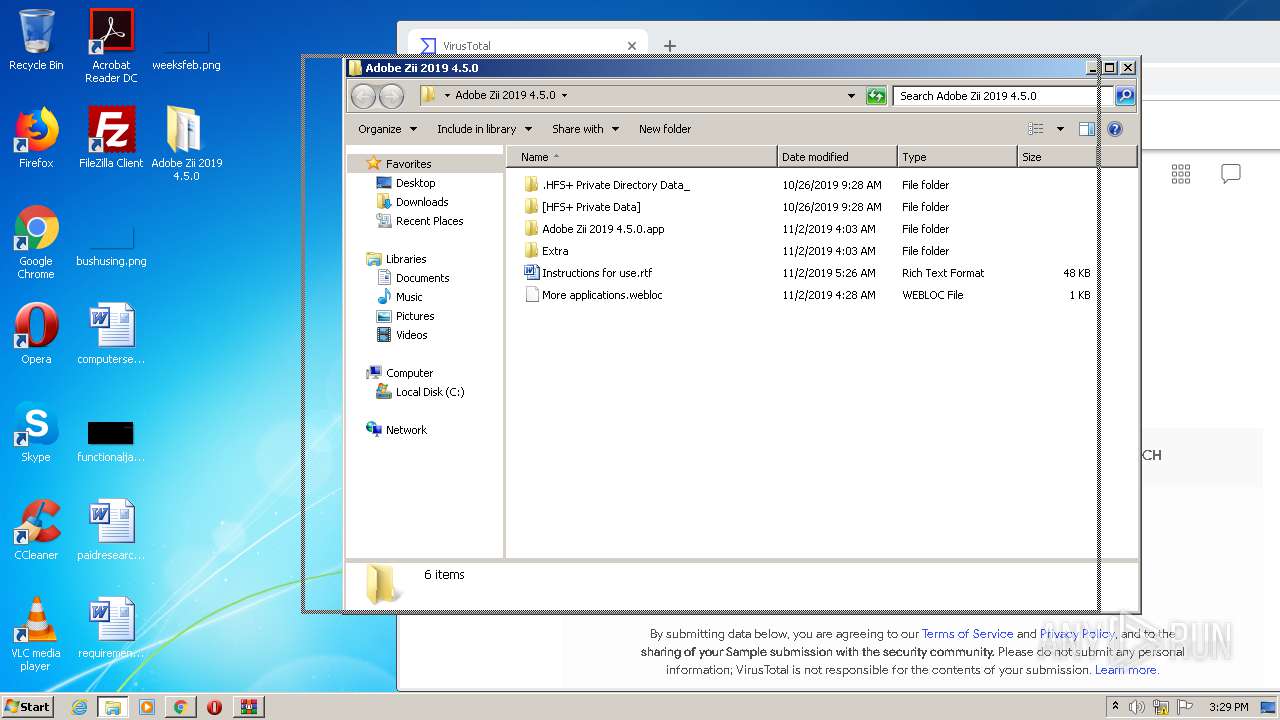1280x720 pixels.
Task: Select the Adobe Zii 2019 4.5.0.app folder
Action: pyautogui.click(x=594, y=229)
